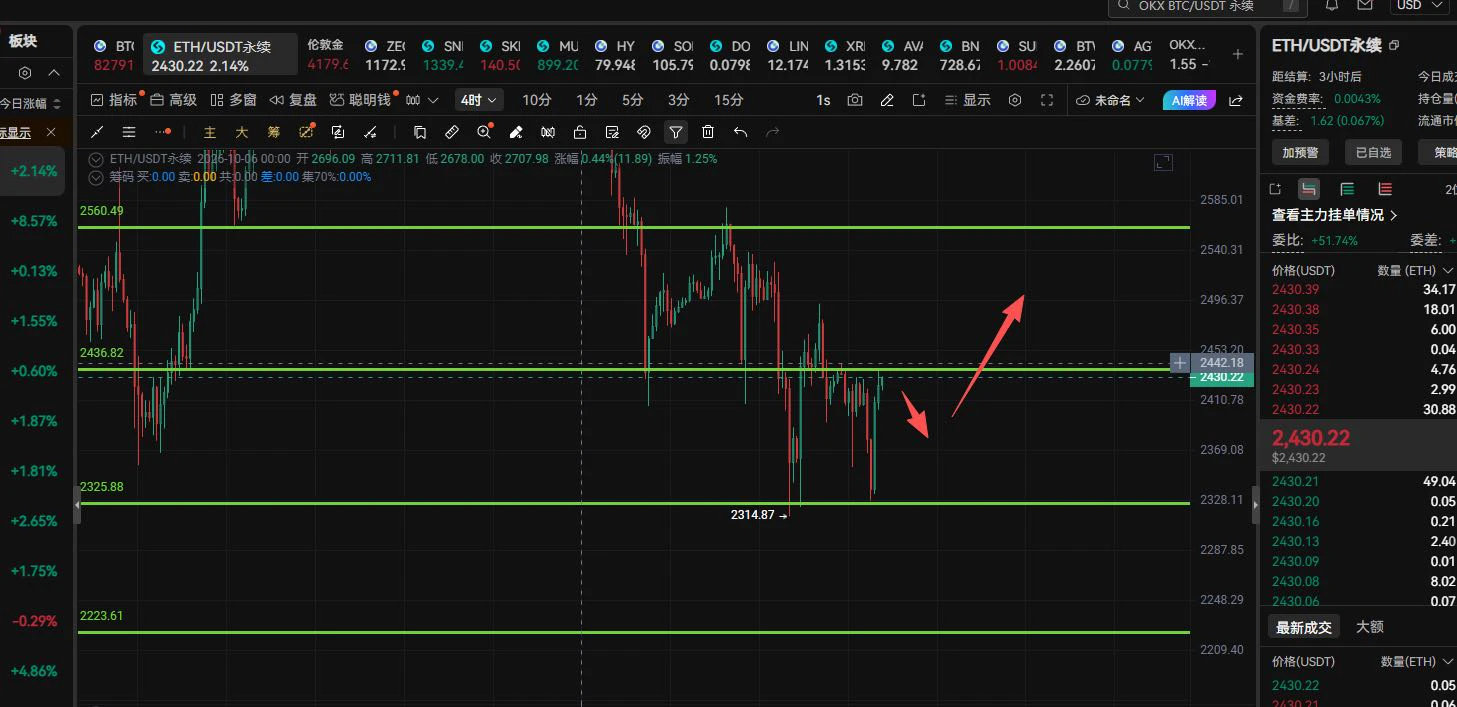1457x707 pixels.
Task: Toggle the drawing filter funnel icon
Action: [x=676, y=132]
